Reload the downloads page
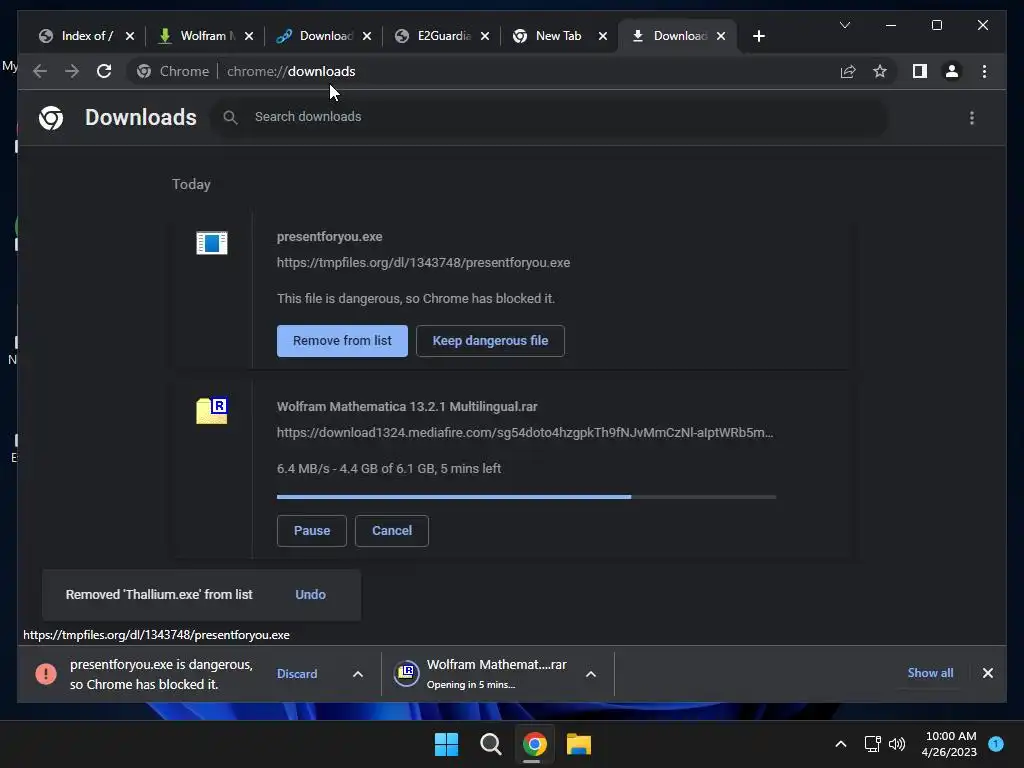 [x=104, y=71]
